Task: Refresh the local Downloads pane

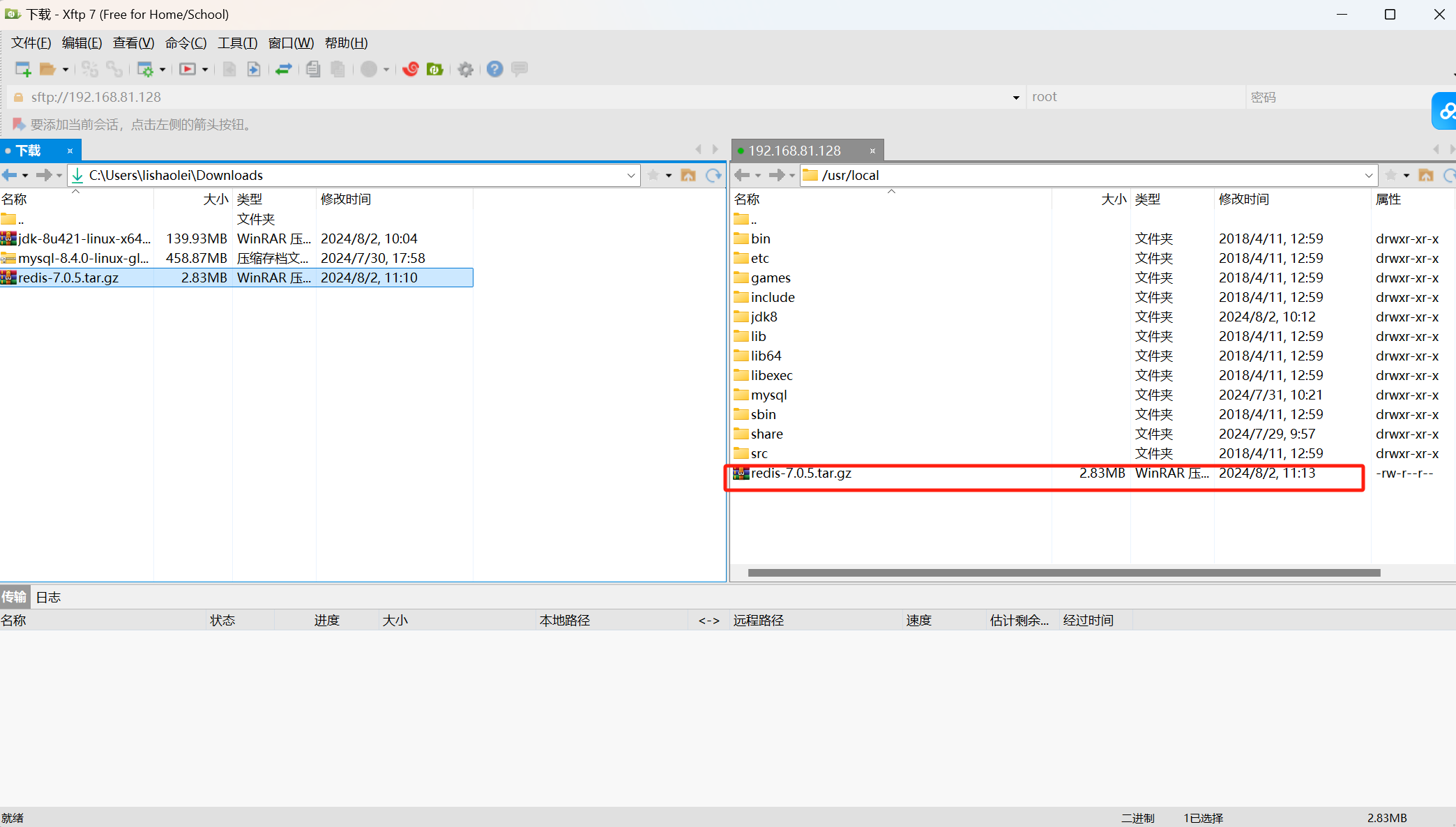Action: 713,175
